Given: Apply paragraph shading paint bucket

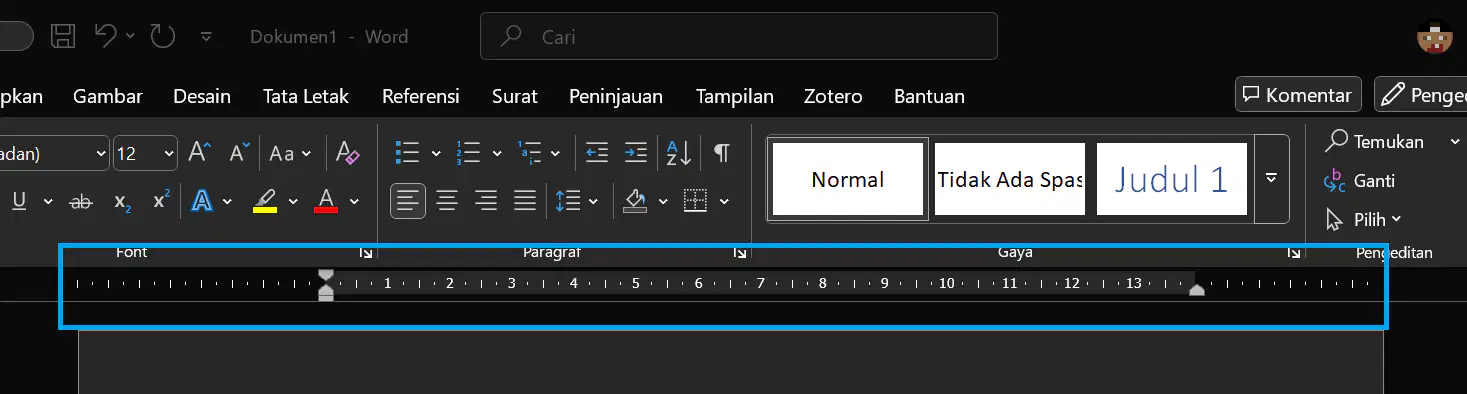Looking at the screenshot, I should [x=635, y=201].
